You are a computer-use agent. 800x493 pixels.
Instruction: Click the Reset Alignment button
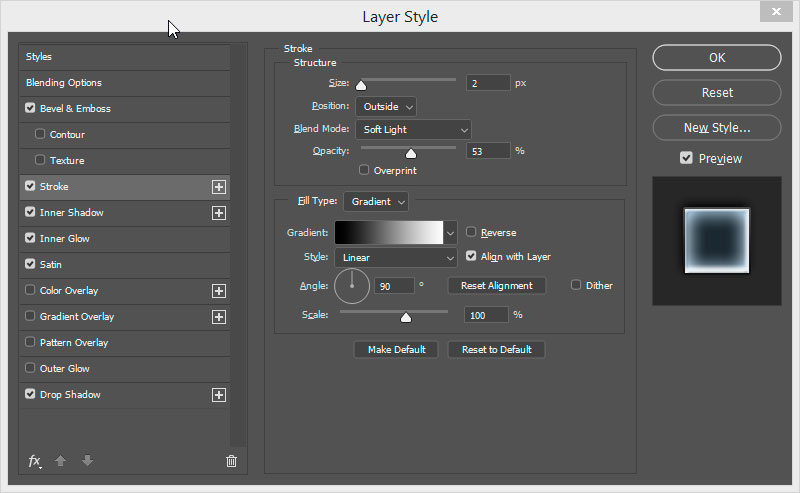(496, 286)
